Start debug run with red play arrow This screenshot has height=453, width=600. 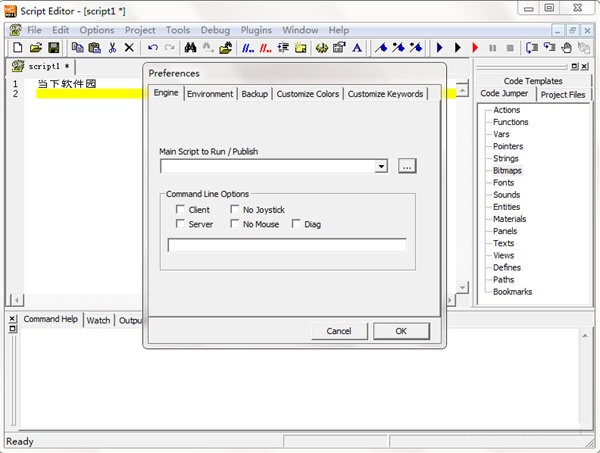pyautogui.click(x=475, y=48)
